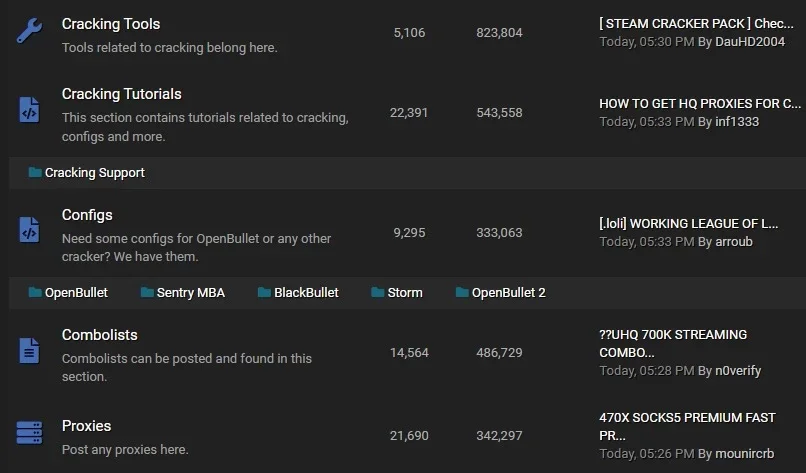Click the wrench icon beside Cracking Tools
The image size is (806, 473).
(x=29, y=31)
